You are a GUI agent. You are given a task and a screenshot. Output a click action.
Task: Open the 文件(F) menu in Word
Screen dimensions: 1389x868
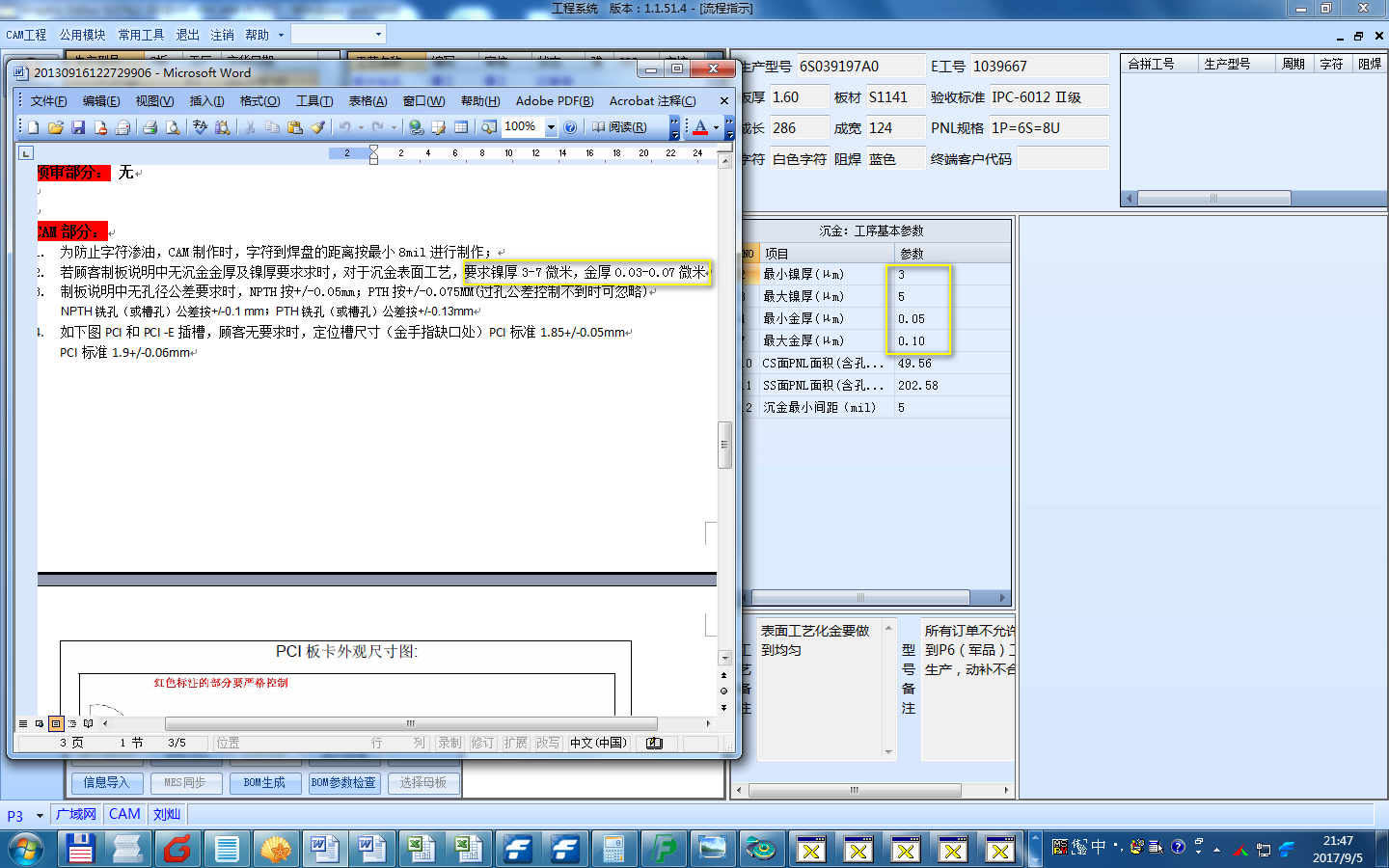[x=48, y=101]
